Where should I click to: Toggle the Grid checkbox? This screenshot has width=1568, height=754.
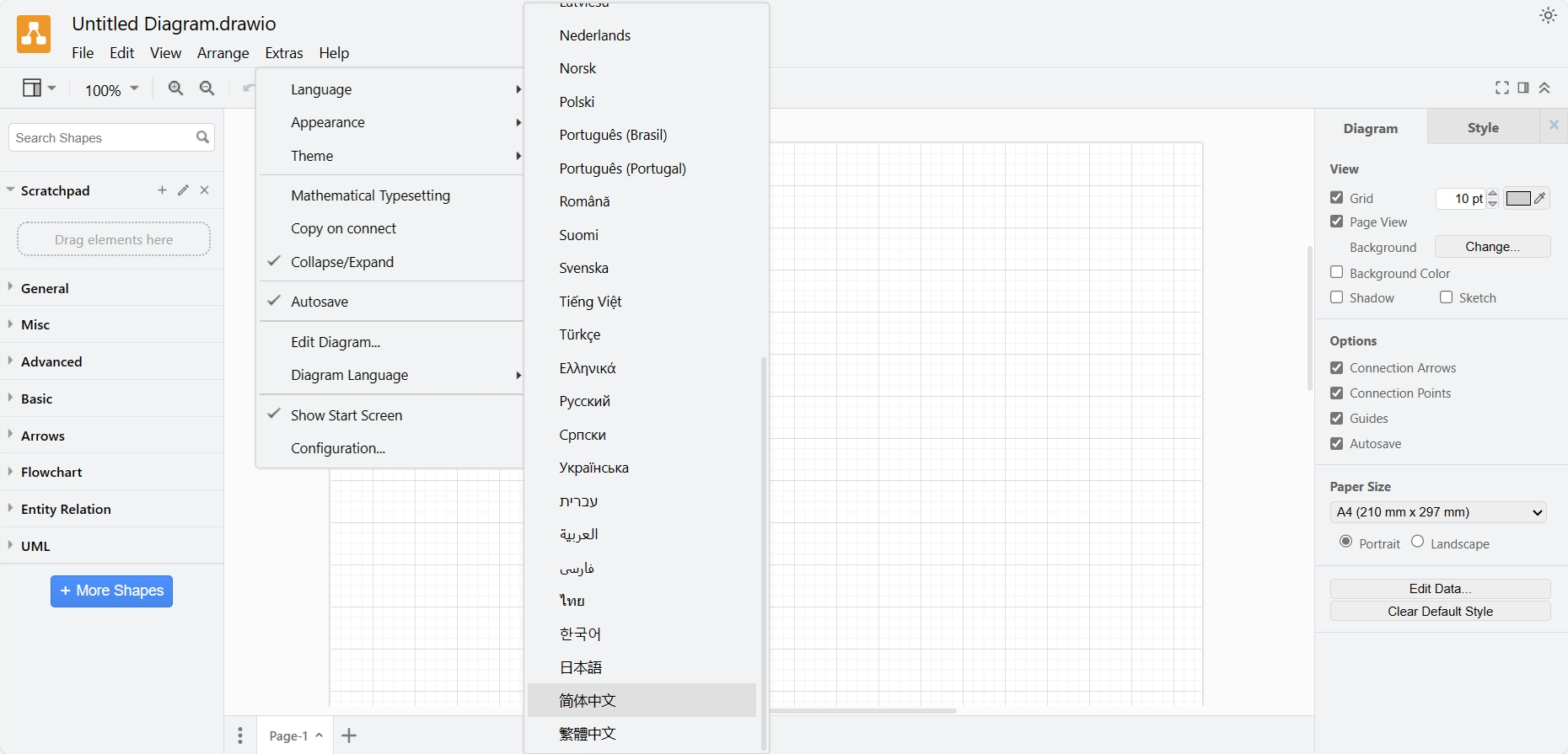click(1336, 197)
